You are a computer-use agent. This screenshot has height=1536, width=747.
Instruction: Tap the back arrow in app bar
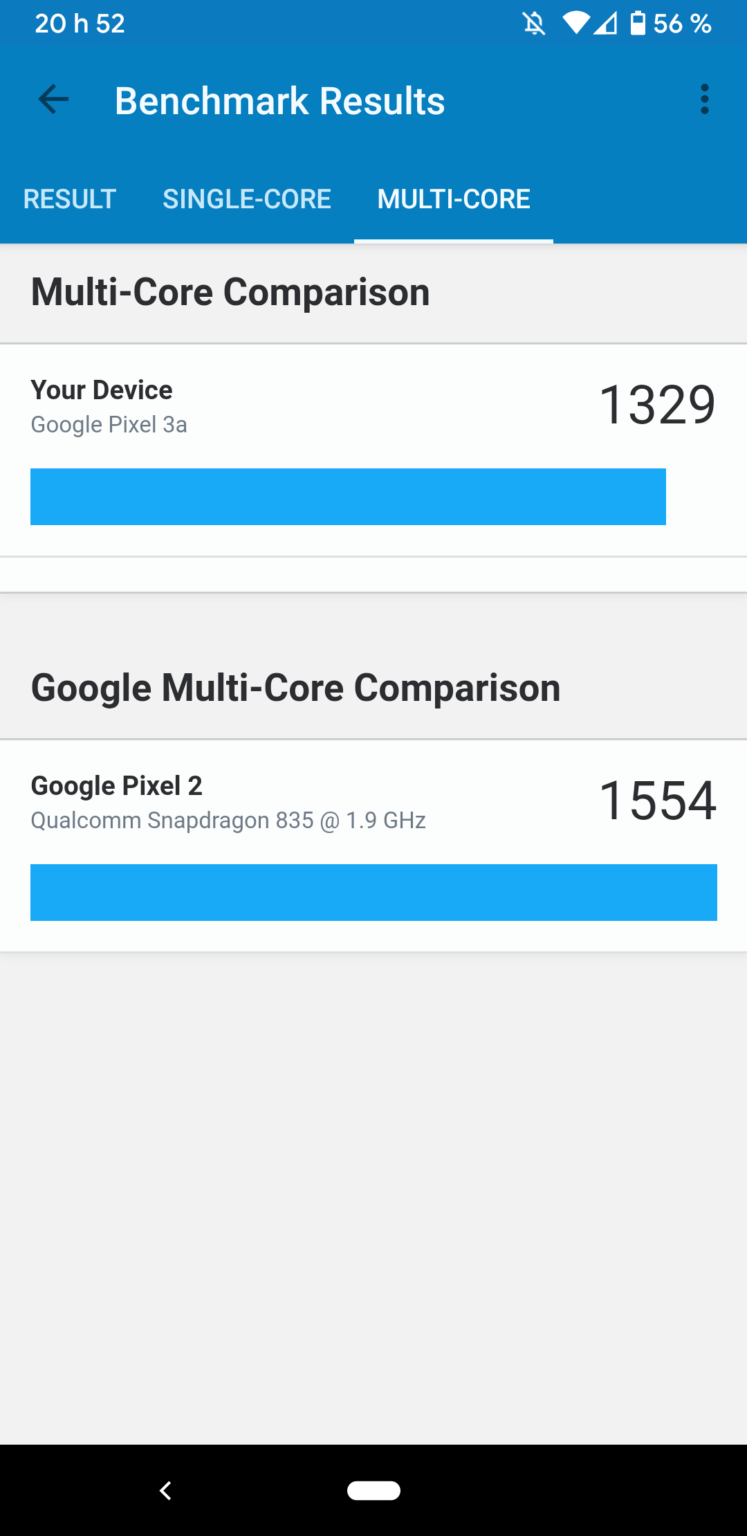tap(53, 100)
